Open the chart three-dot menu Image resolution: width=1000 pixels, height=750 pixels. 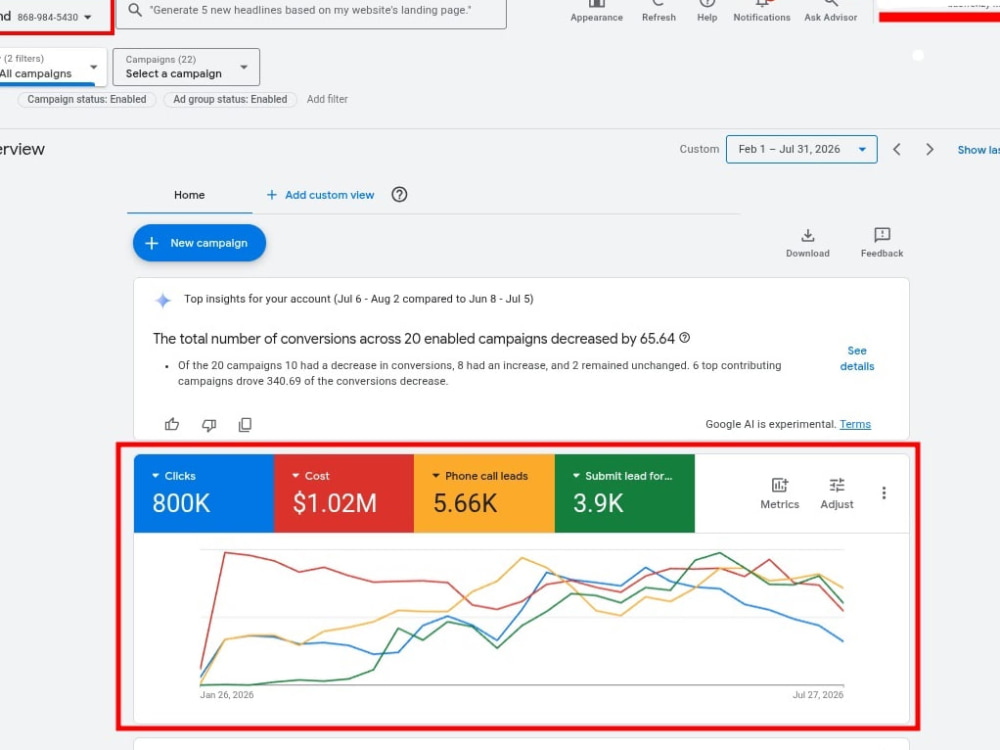(884, 493)
